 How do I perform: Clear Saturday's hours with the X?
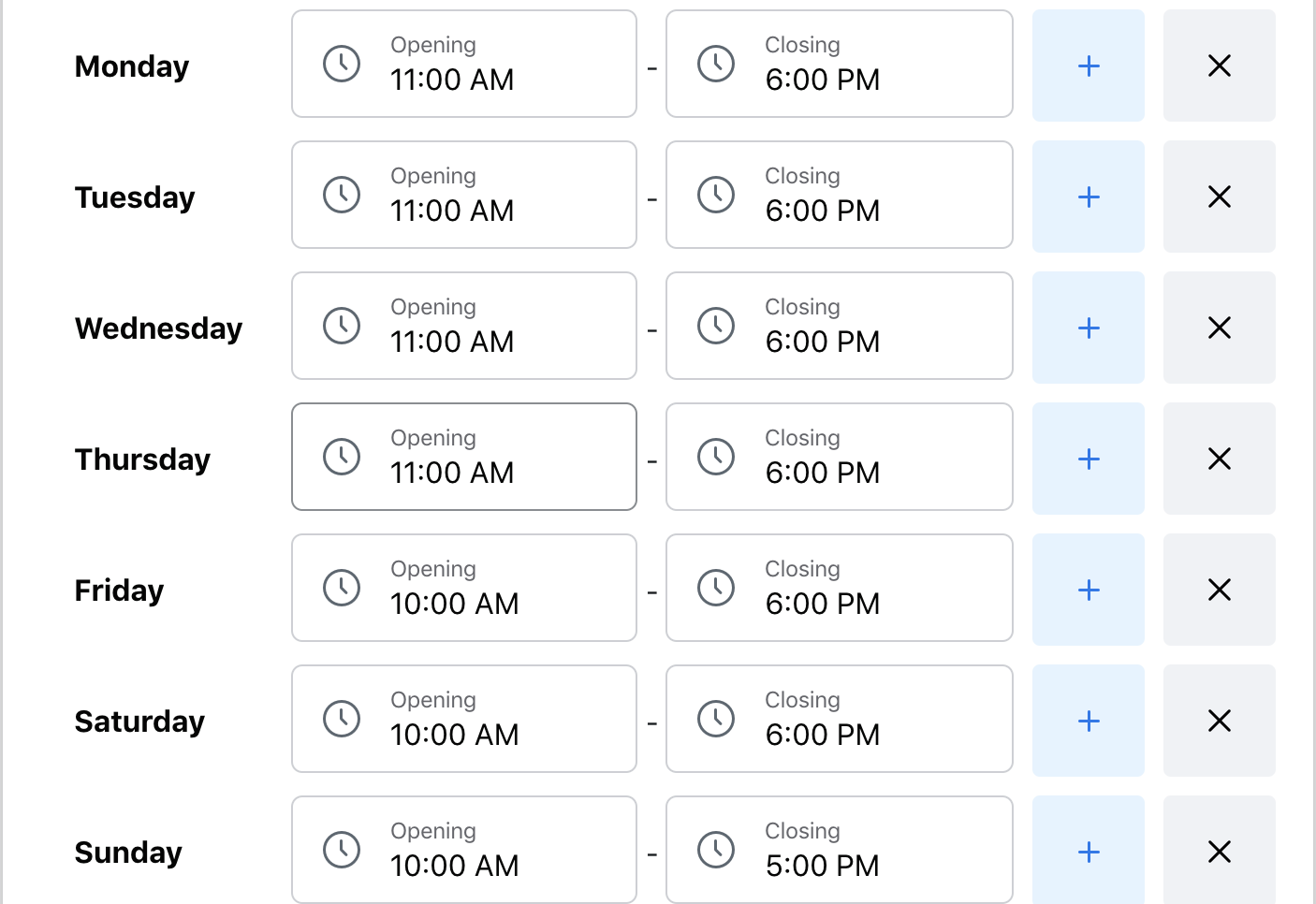click(1219, 721)
